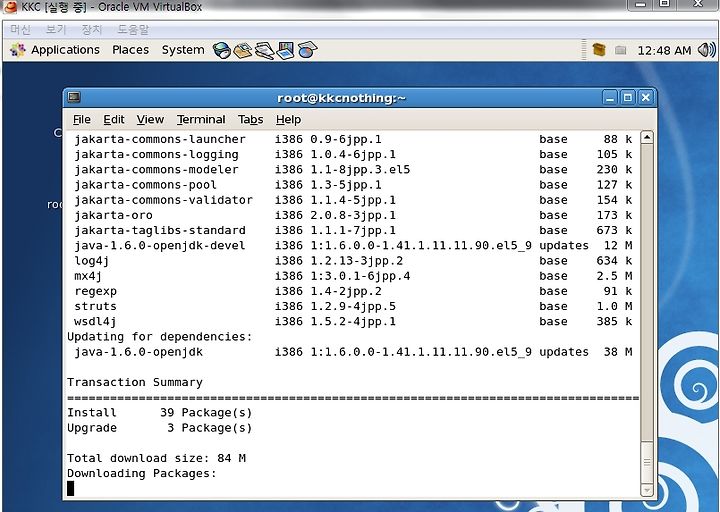Click the java-1.6.0-openjdk-devel package name
This screenshot has height=512, width=720.
[x=160, y=245]
